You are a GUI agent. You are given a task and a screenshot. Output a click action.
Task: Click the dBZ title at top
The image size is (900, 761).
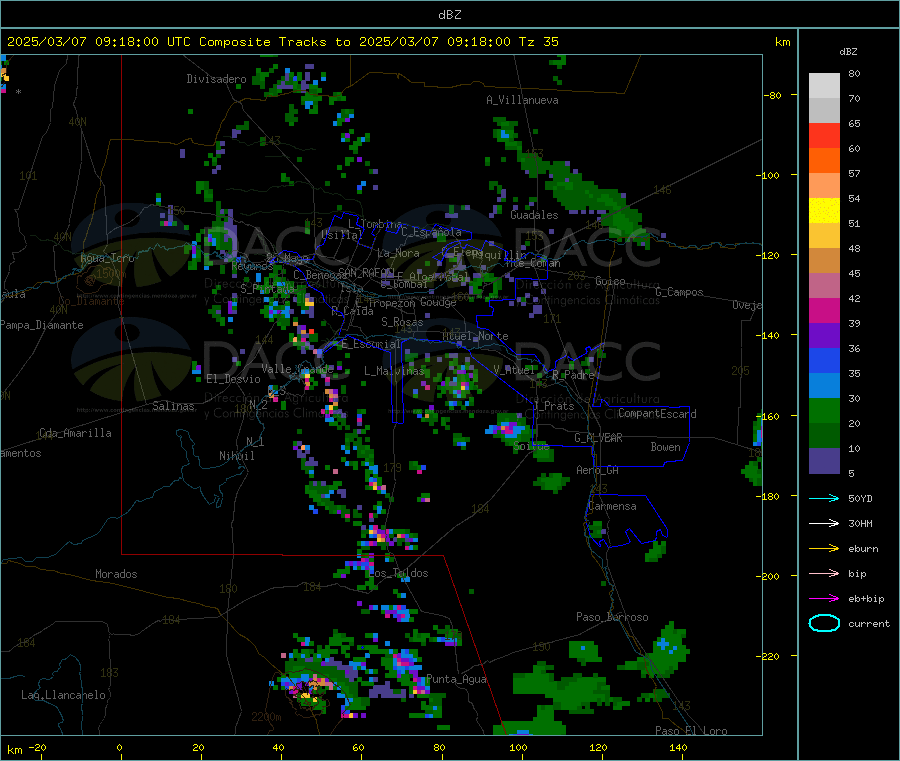click(x=449, y=15)
